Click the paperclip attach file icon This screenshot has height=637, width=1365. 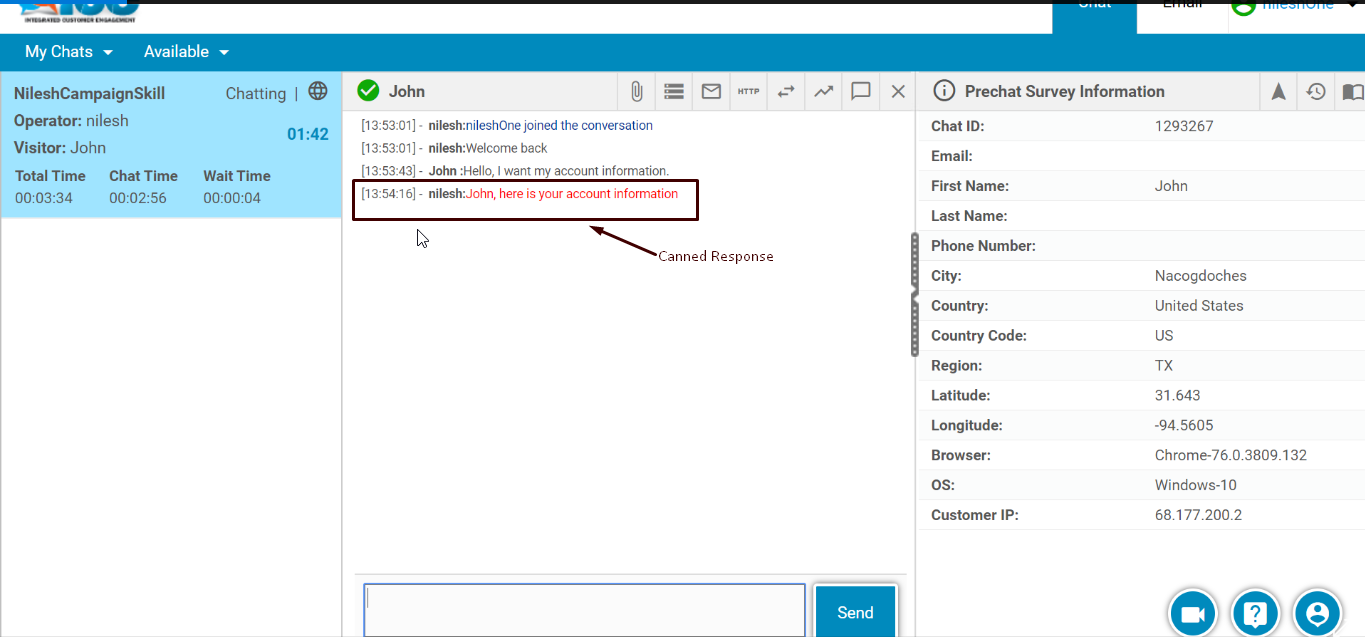click(x=636, y=92)
